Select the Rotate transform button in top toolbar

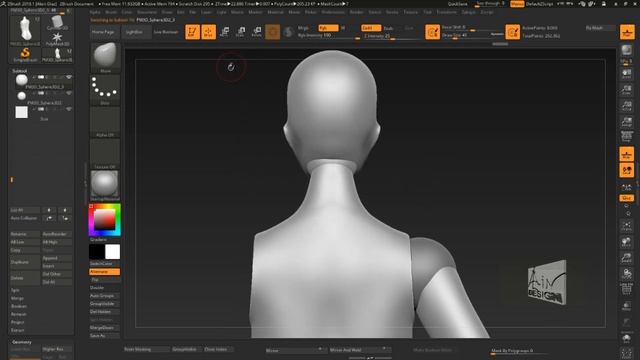(x=257, y=32)
